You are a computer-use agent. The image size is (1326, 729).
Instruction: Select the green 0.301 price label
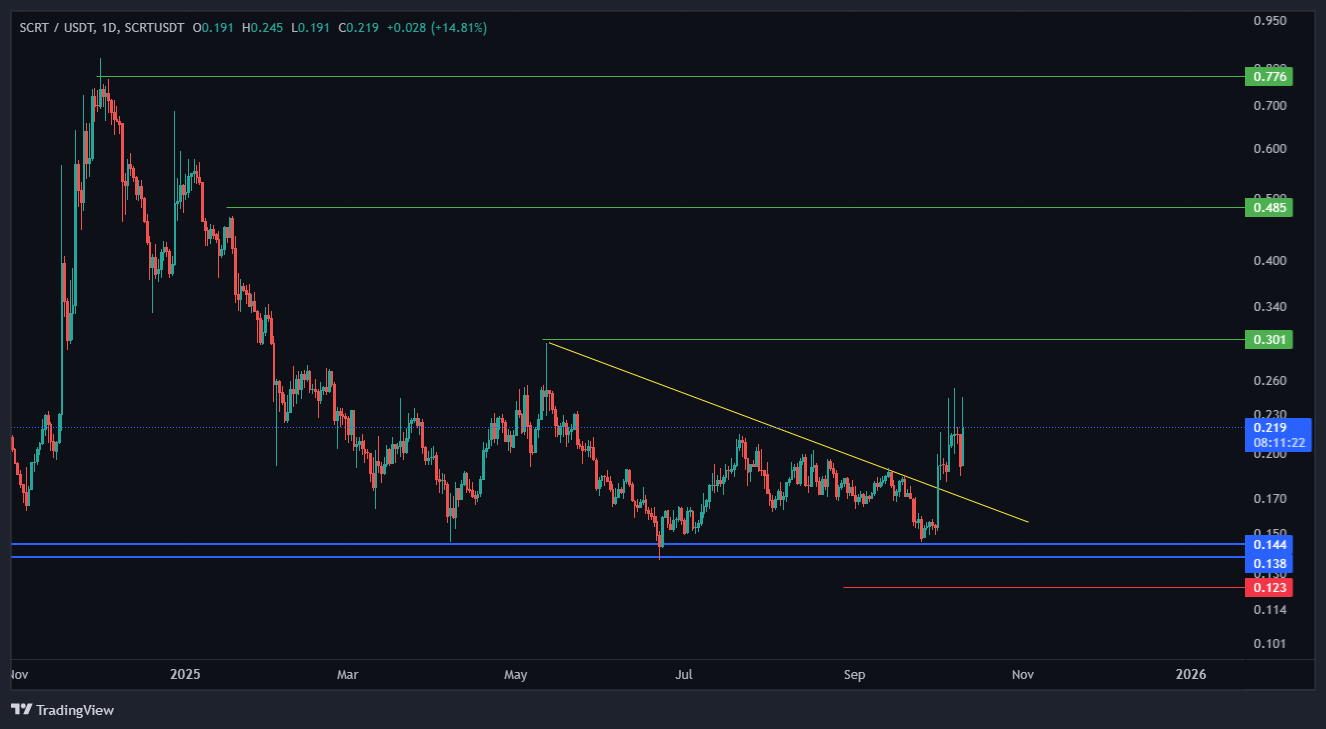tap(1268, 340)
